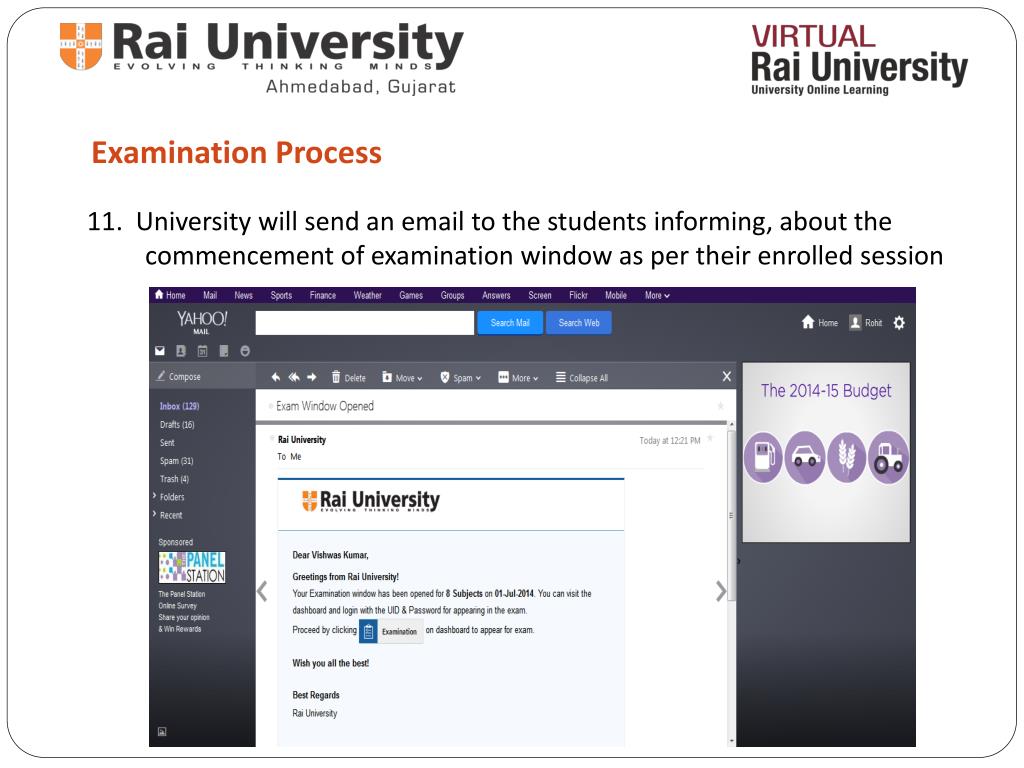
Task: Click the Exam Window Opened subject line
Action: (x=325, y=406)
